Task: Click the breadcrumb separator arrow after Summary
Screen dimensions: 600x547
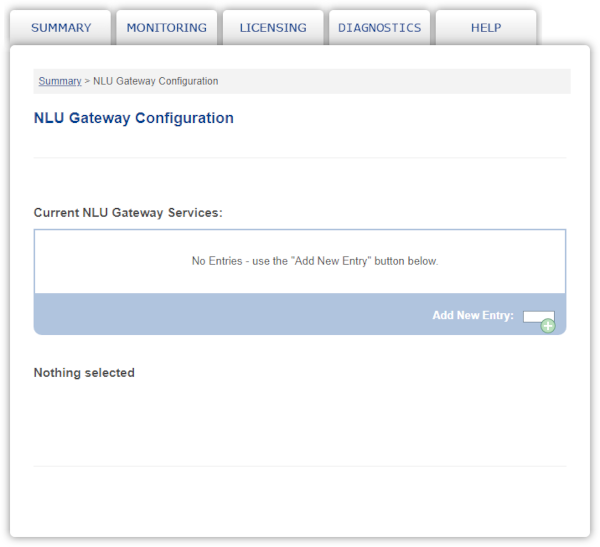Action: tap(87, 81)
